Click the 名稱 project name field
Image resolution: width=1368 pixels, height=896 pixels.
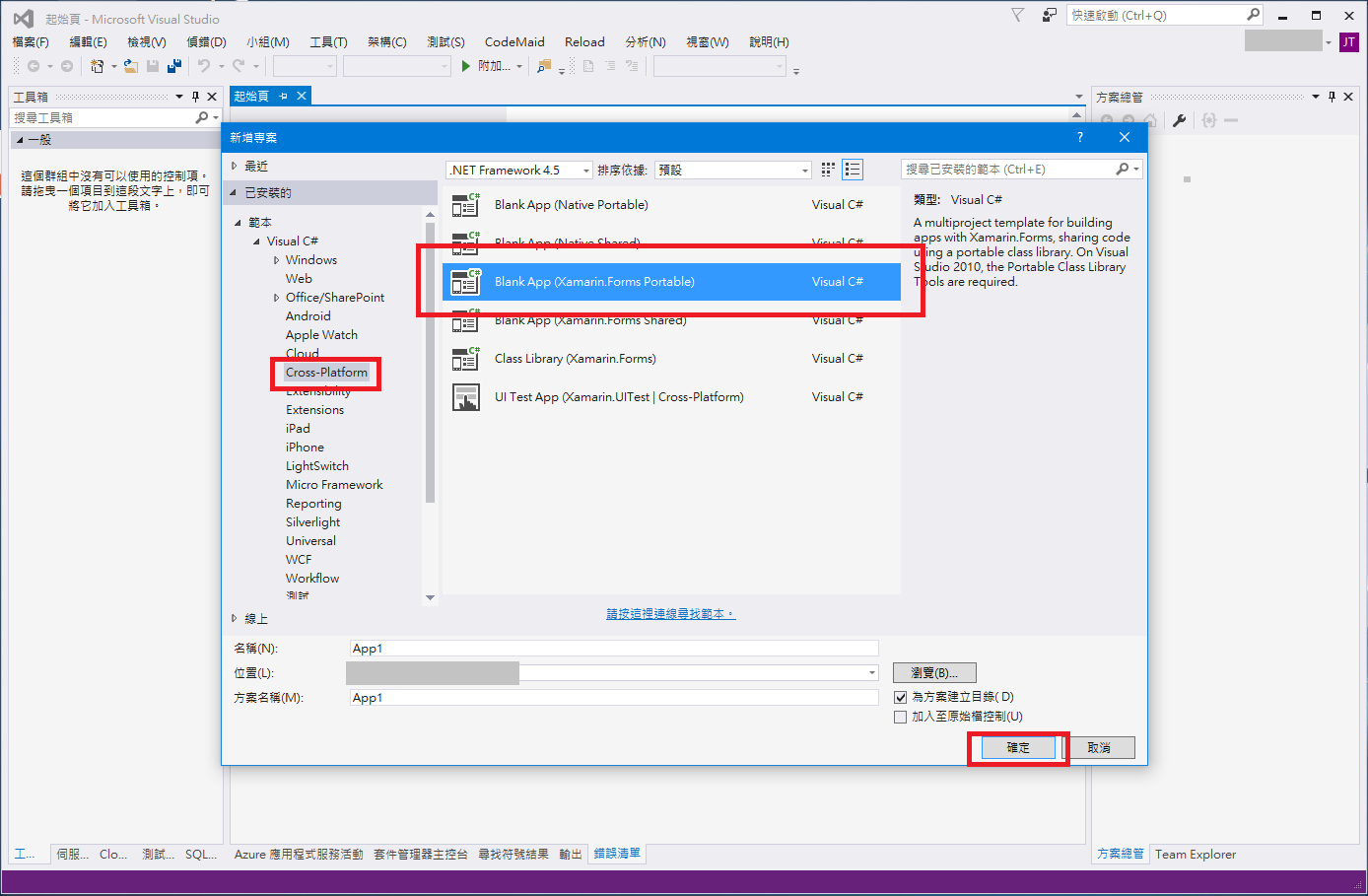(x=614, y=649)
